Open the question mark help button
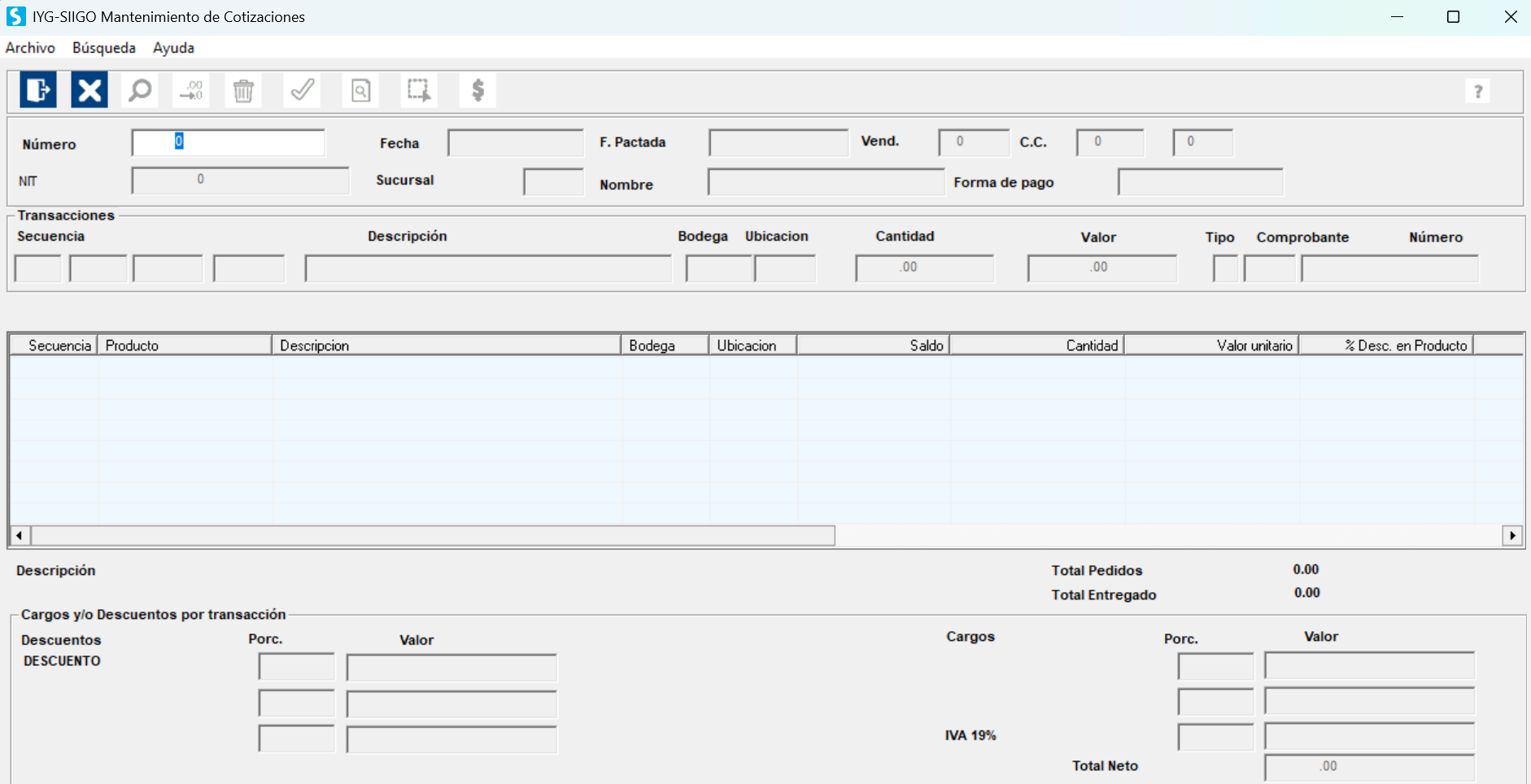1531x784 pixels. [x=1477, y=91]
